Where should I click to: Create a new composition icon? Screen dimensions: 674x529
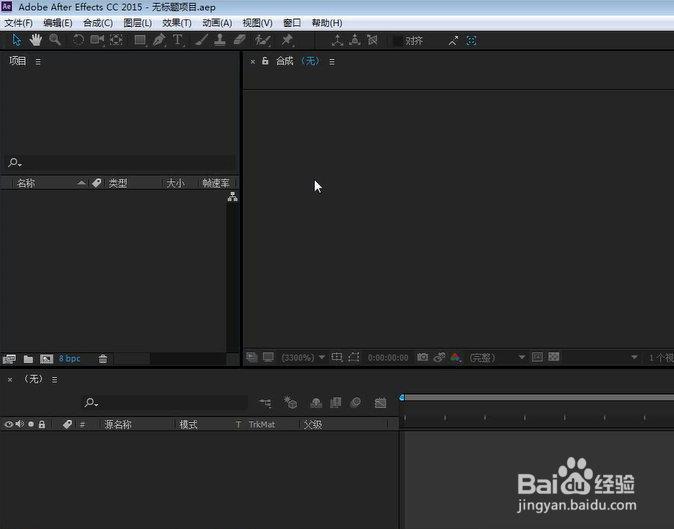[x=46, y=359]
